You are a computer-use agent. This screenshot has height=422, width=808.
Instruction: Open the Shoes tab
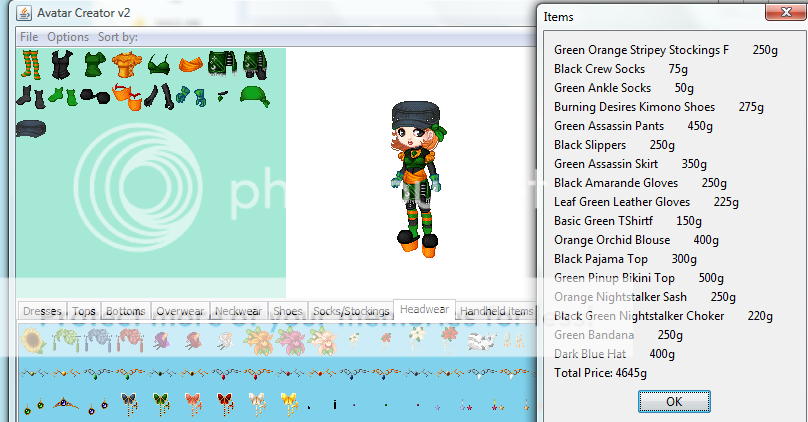pos(287,312)
